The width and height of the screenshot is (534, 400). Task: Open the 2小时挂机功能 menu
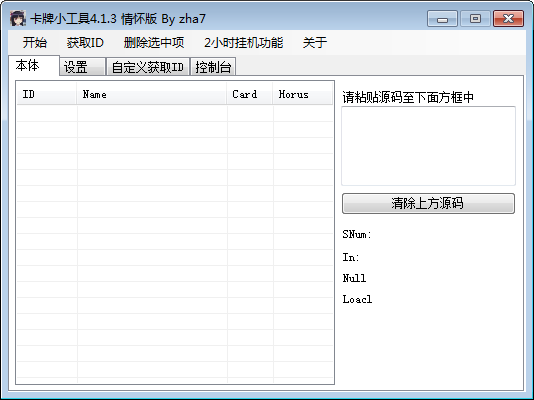(x=244, y=43)
